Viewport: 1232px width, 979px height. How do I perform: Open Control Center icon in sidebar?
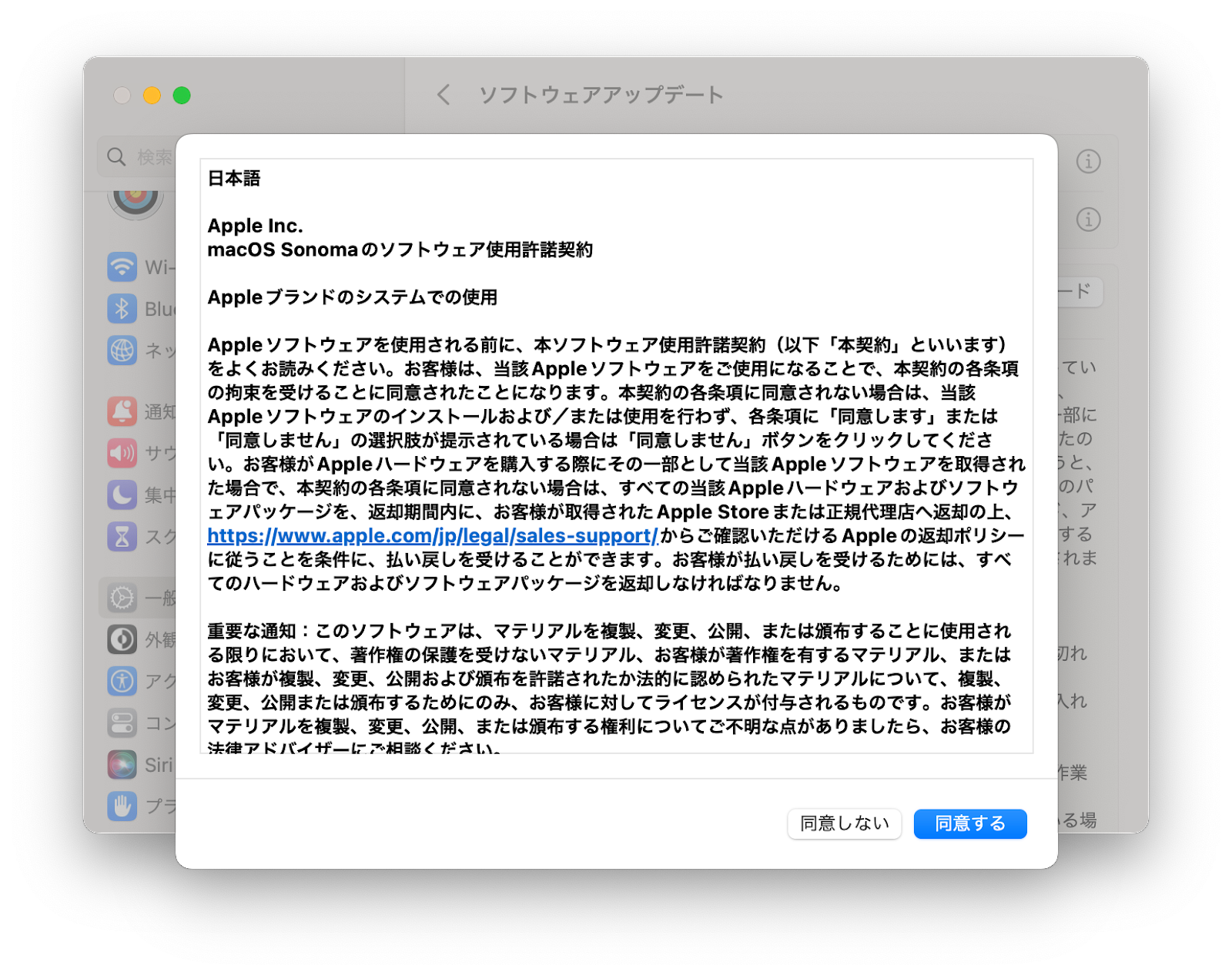[122, 723]
